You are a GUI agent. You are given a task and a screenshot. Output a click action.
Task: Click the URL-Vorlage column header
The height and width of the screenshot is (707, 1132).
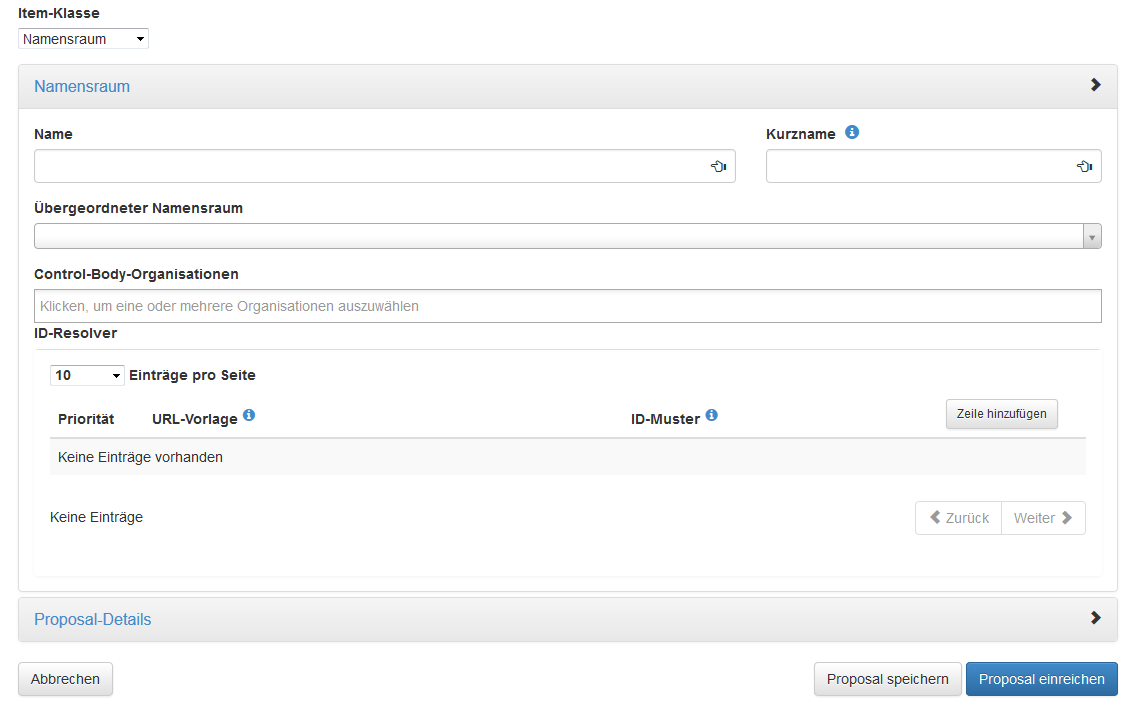(194, 420)
